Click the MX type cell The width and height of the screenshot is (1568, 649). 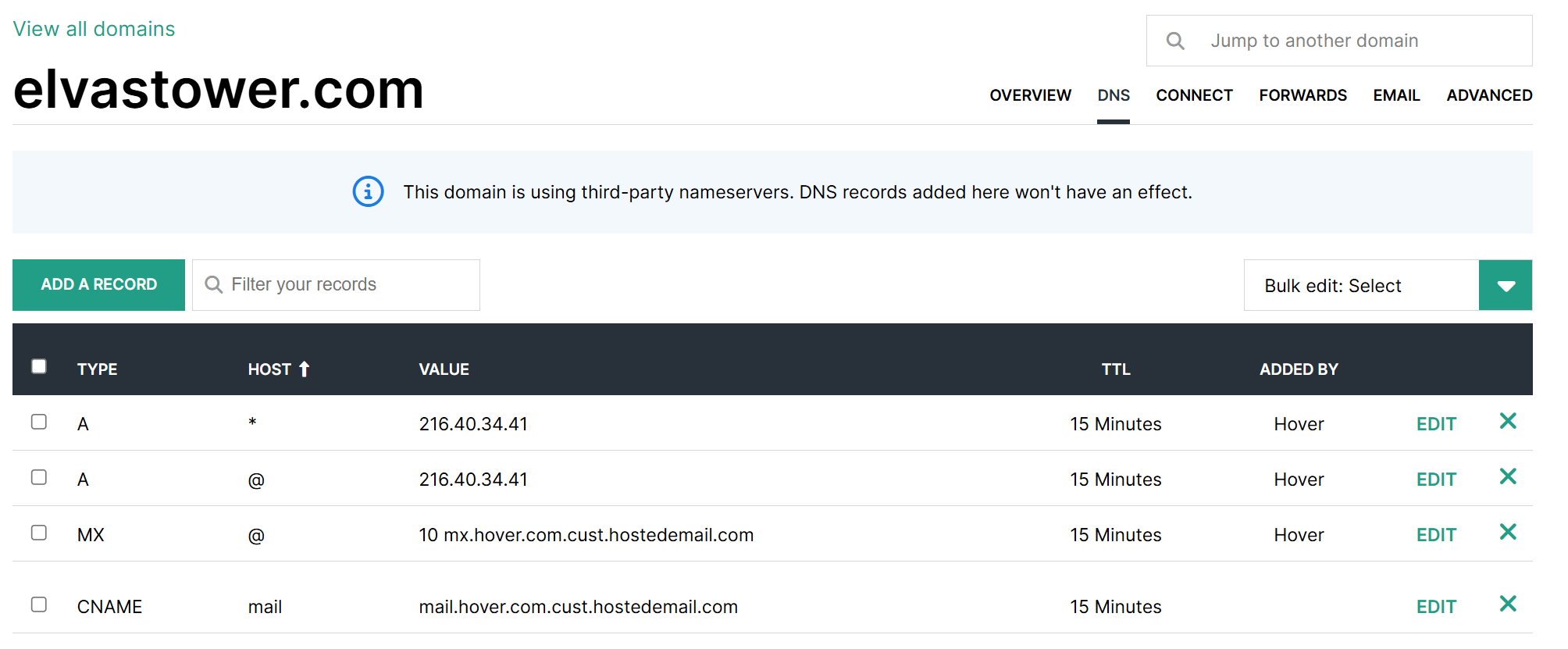tap(91, 535)
